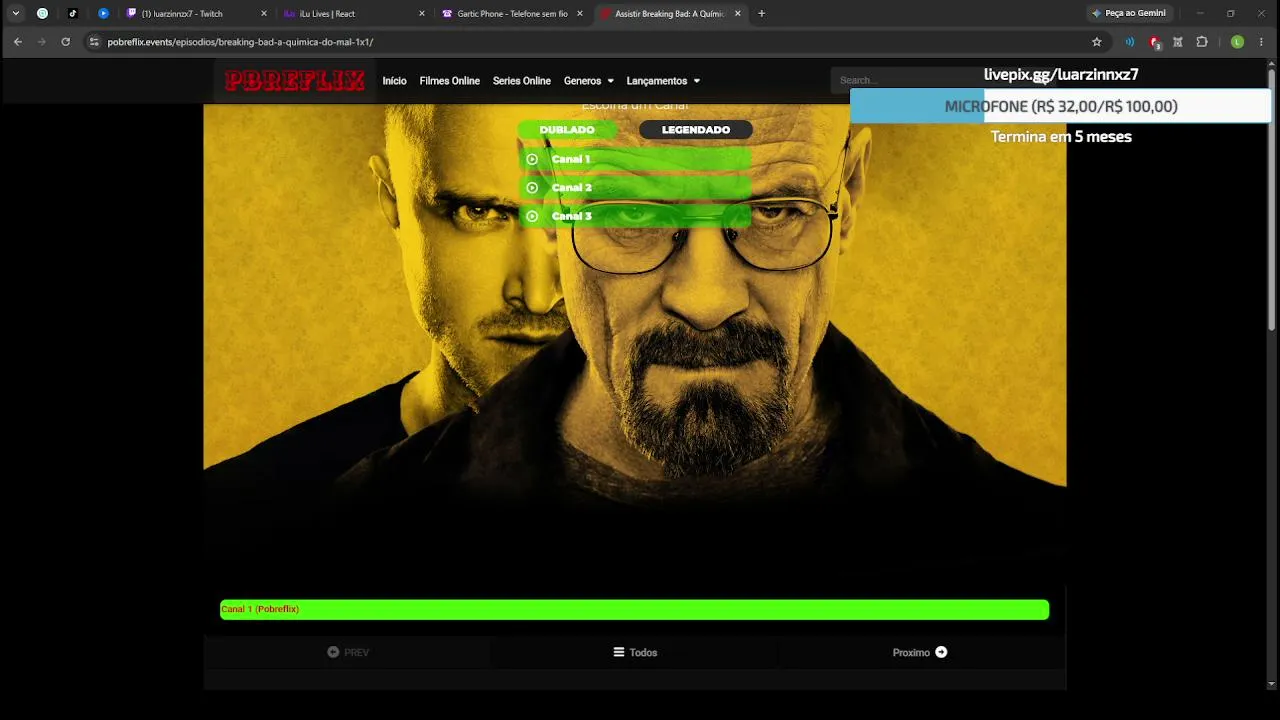Image resolution: width=1280 pixels, height=720 pixels.
Task: Open Filmes Online in the site menu
Action: coord(450,81)
